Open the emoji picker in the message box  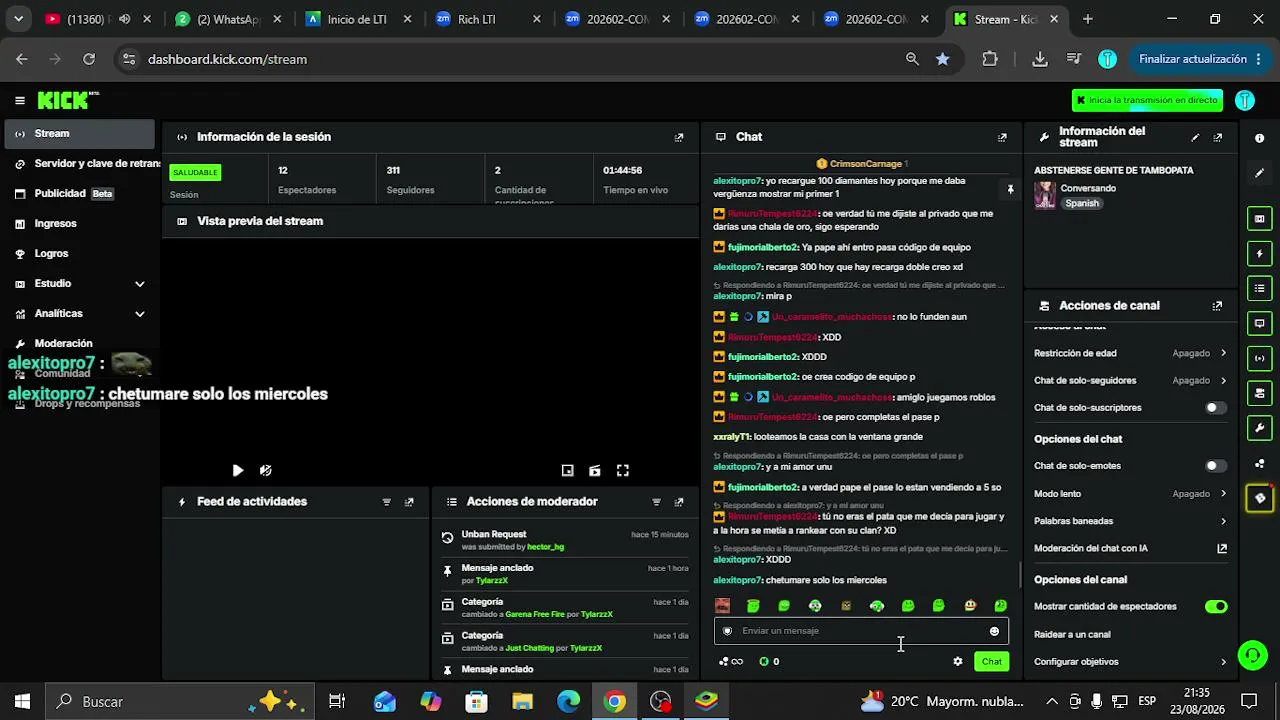point(994,631)
